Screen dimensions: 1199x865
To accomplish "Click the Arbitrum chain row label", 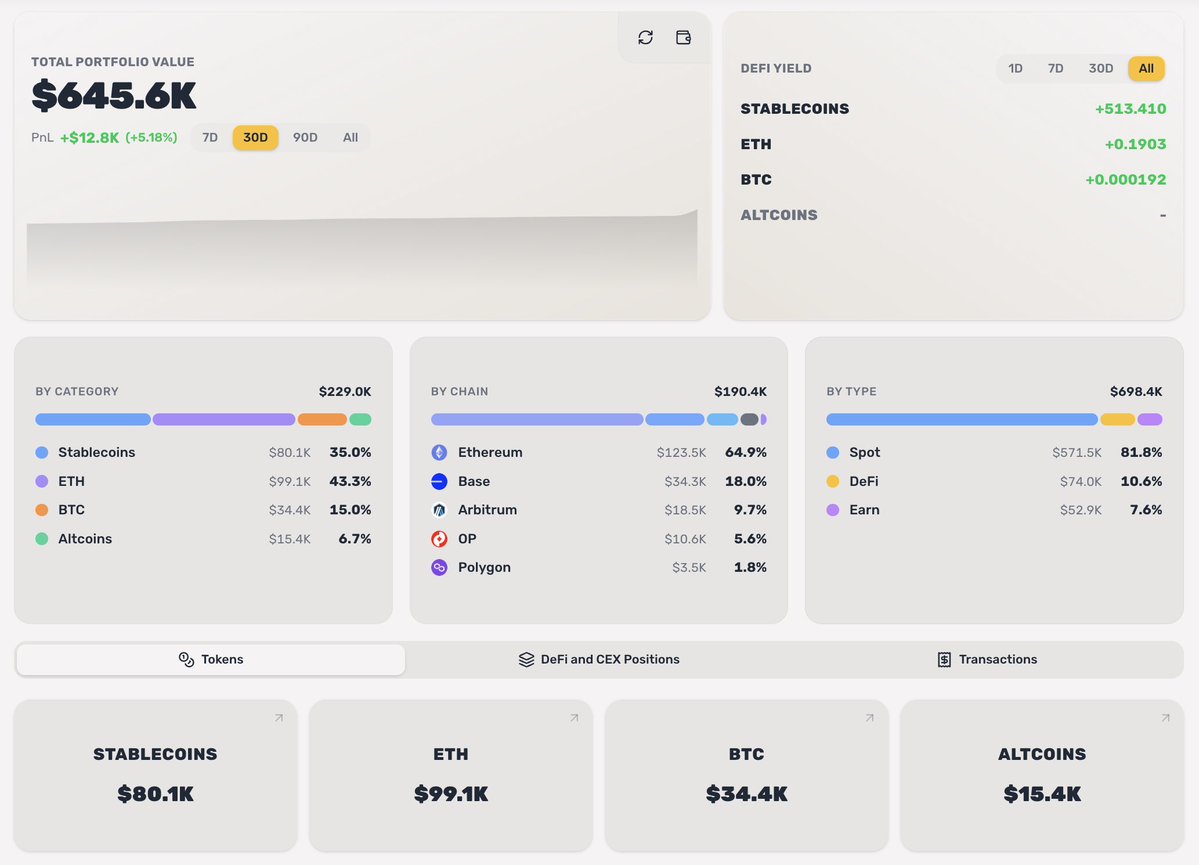I will [487, 509].
